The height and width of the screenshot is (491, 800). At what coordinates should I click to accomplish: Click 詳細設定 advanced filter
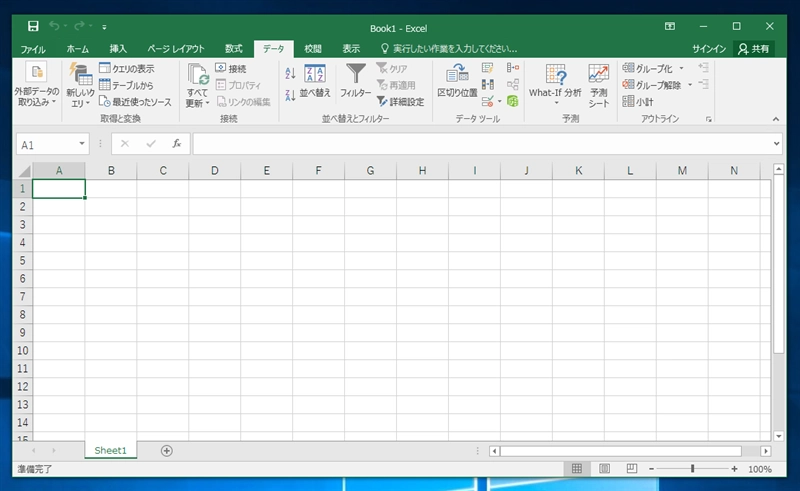point(401,102)
